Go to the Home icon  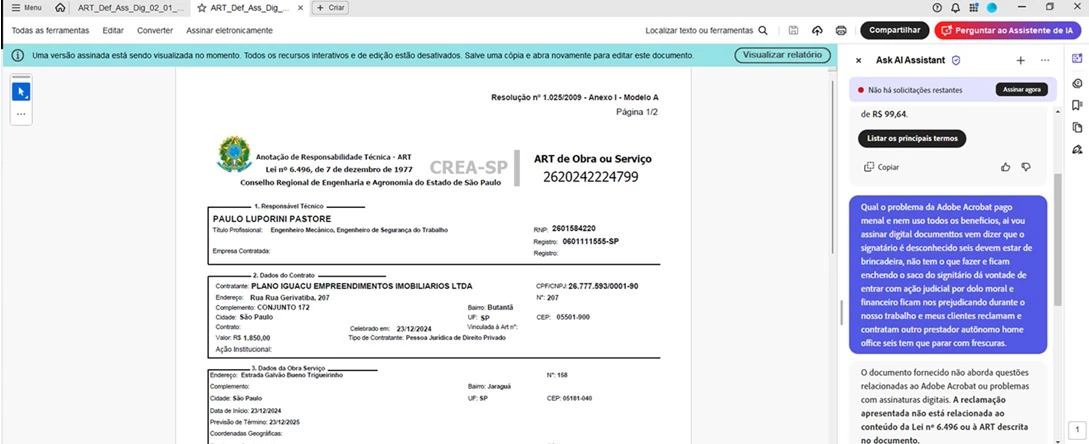point(60,8)
